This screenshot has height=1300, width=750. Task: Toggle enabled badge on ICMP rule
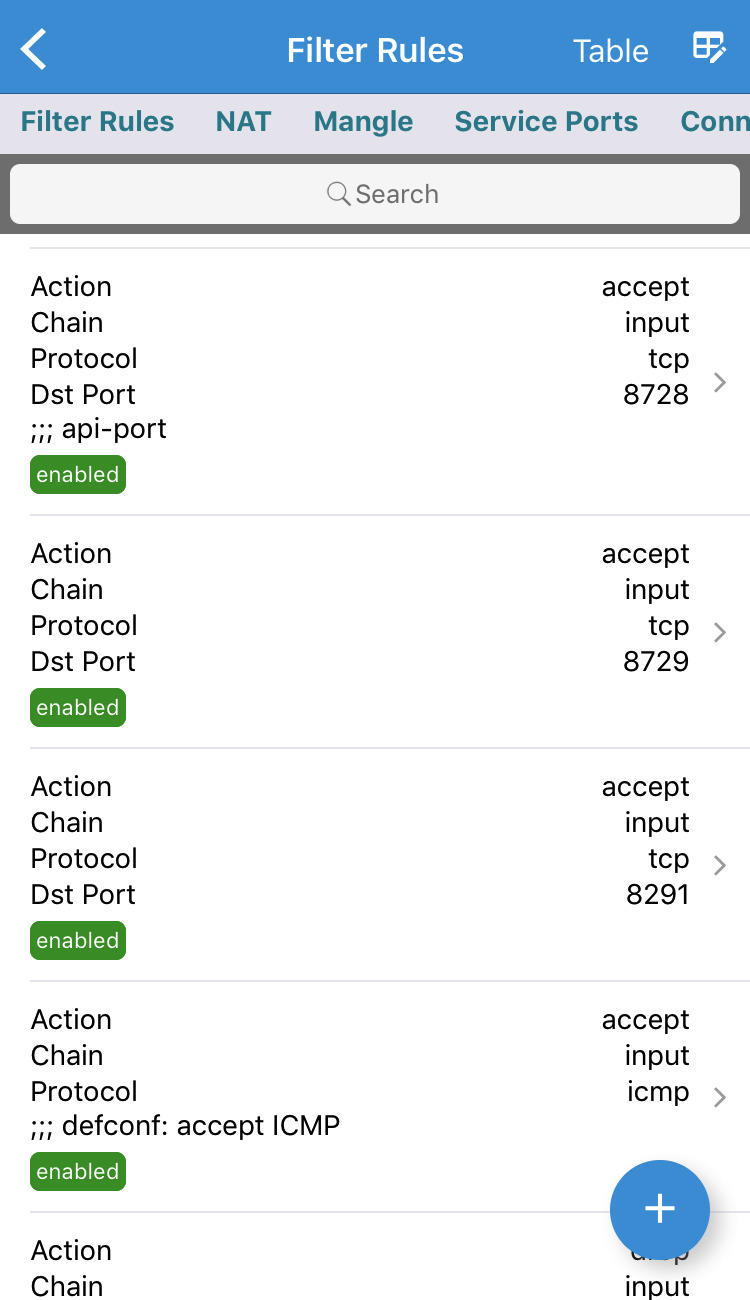click(x=78, y=1172)
